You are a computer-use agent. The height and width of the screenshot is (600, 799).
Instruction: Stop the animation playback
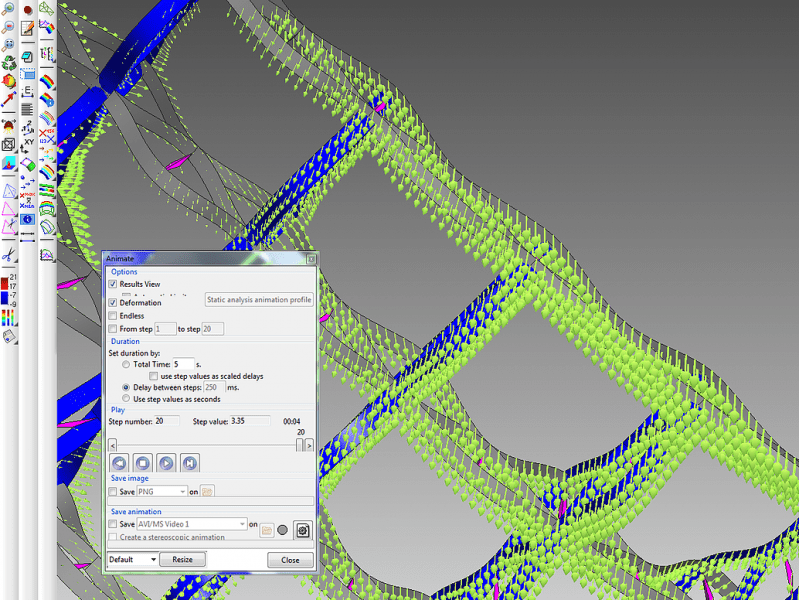tap(143, 463)
